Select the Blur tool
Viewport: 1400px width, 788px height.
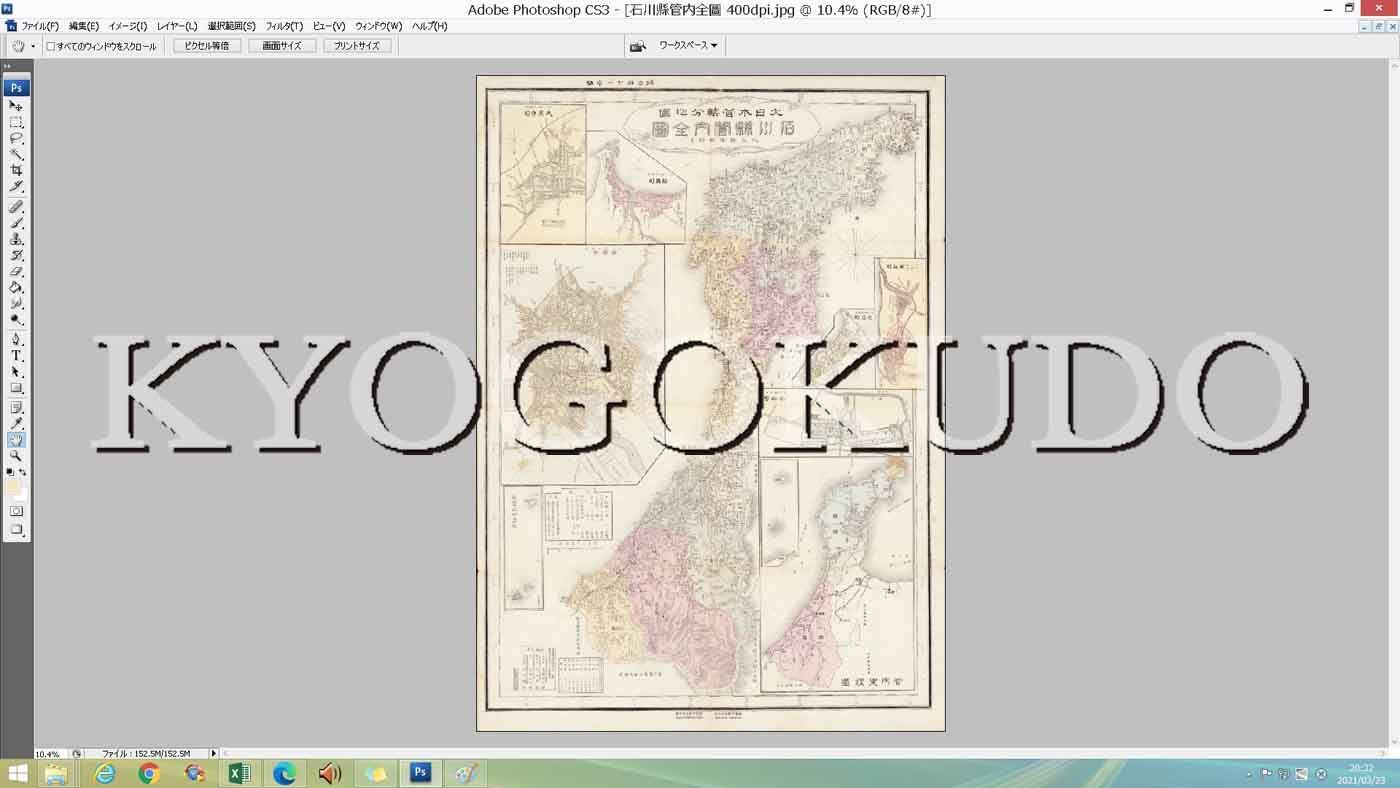(x=16, y=303)
